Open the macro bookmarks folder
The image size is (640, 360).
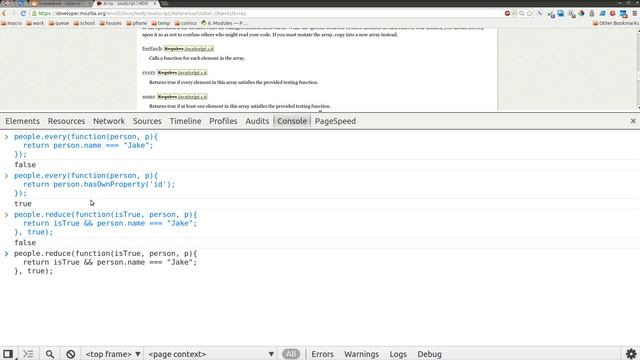(11, 23)
